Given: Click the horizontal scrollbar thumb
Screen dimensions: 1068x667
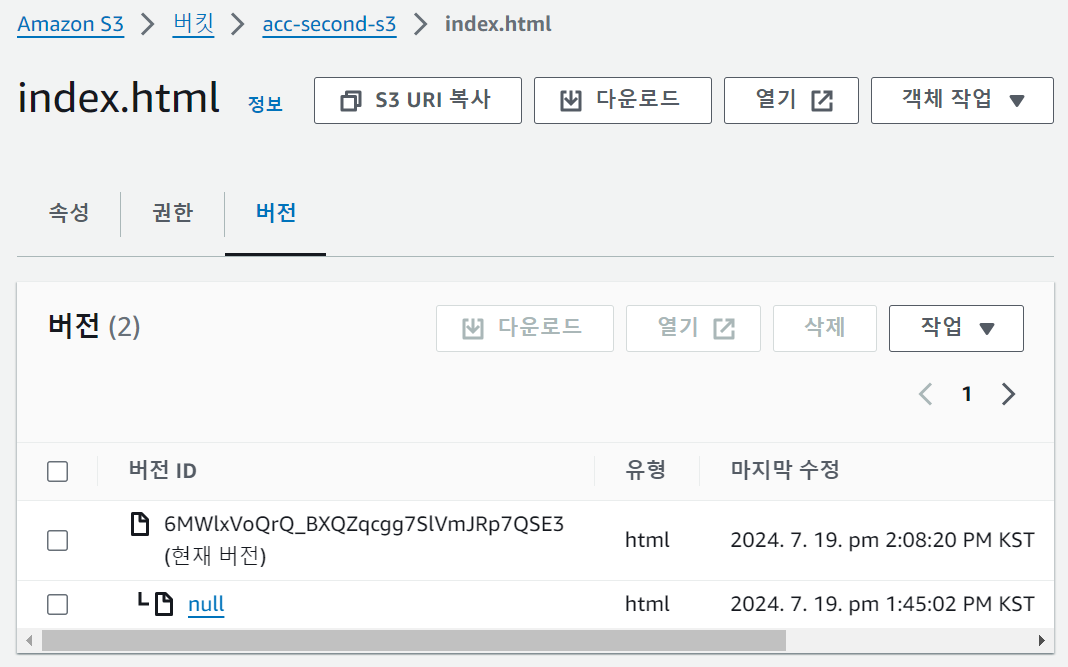Looking at the screenshot, I should 413,640.
